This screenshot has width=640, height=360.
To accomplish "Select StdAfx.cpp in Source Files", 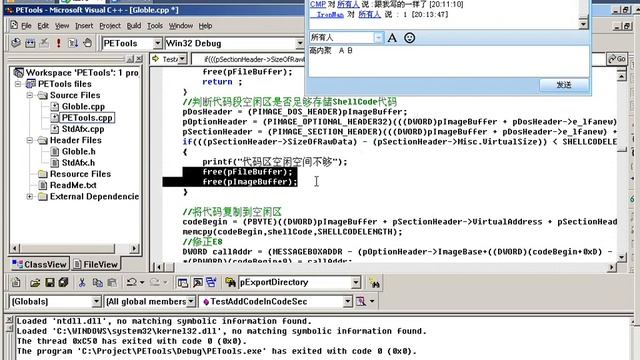I will [x=83, y=129].
